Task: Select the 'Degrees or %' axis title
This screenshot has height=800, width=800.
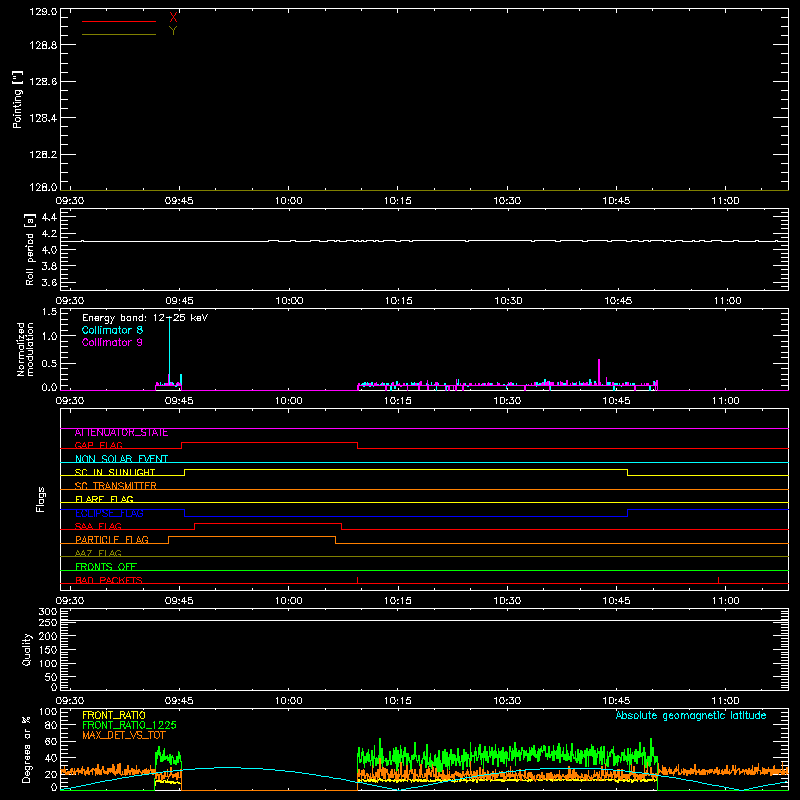Action: point(27,749)
